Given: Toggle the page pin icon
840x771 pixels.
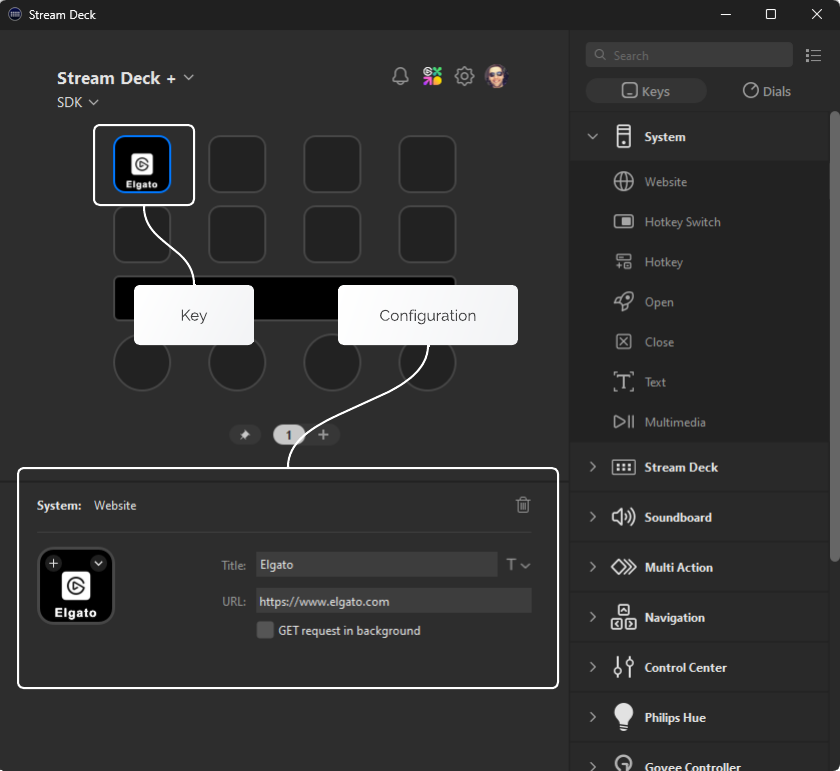Looking at the screenshot, I should click(x=245, y=434).
